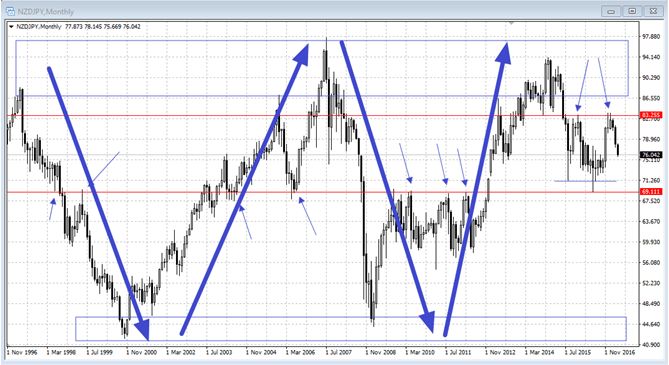The width and height of the screenshot is (669, 365).
Task: Maximize the NZDJPY chart window
Action: point(632,12)
